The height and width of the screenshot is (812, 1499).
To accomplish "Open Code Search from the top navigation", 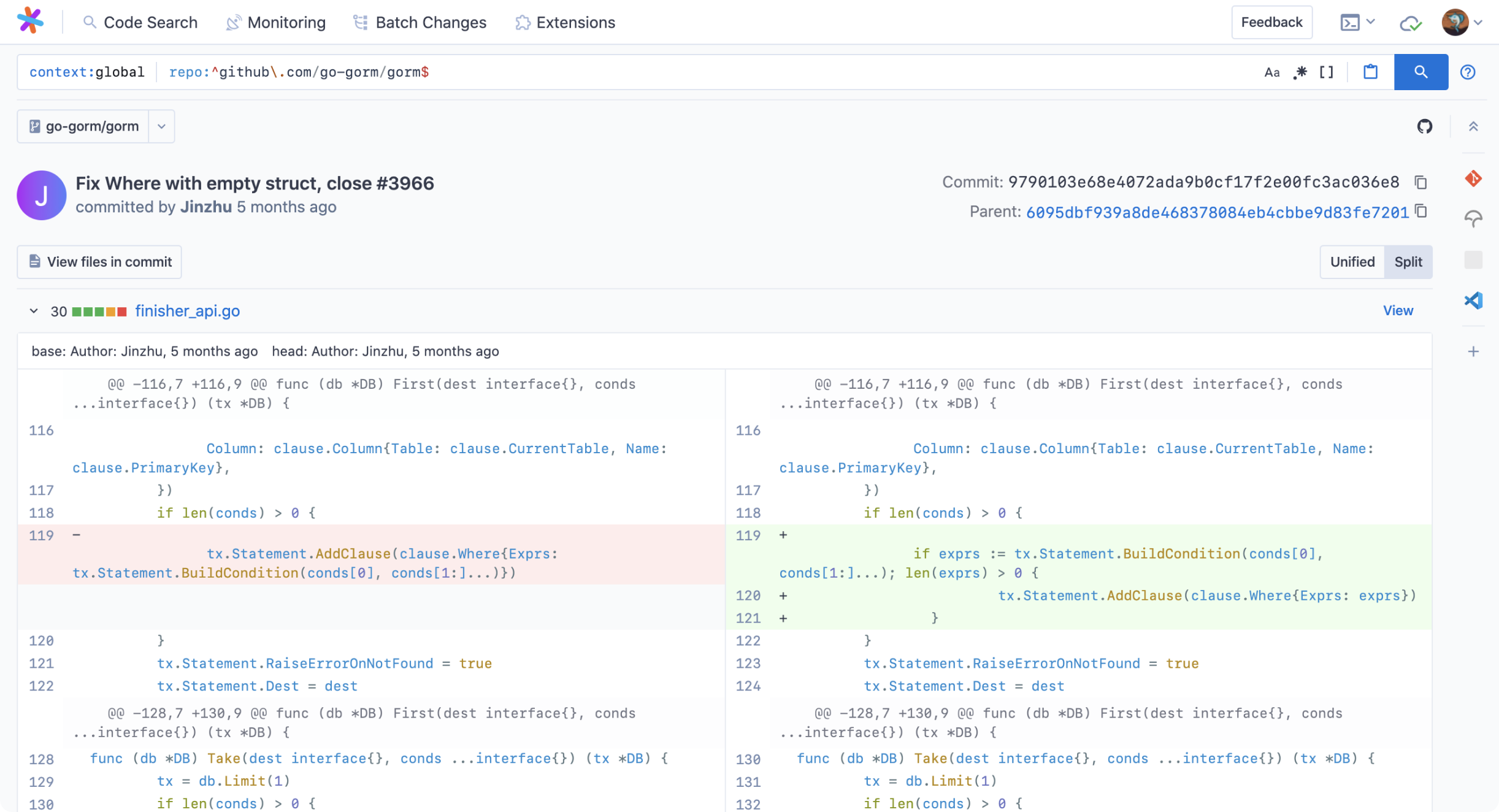I will 140,23.
